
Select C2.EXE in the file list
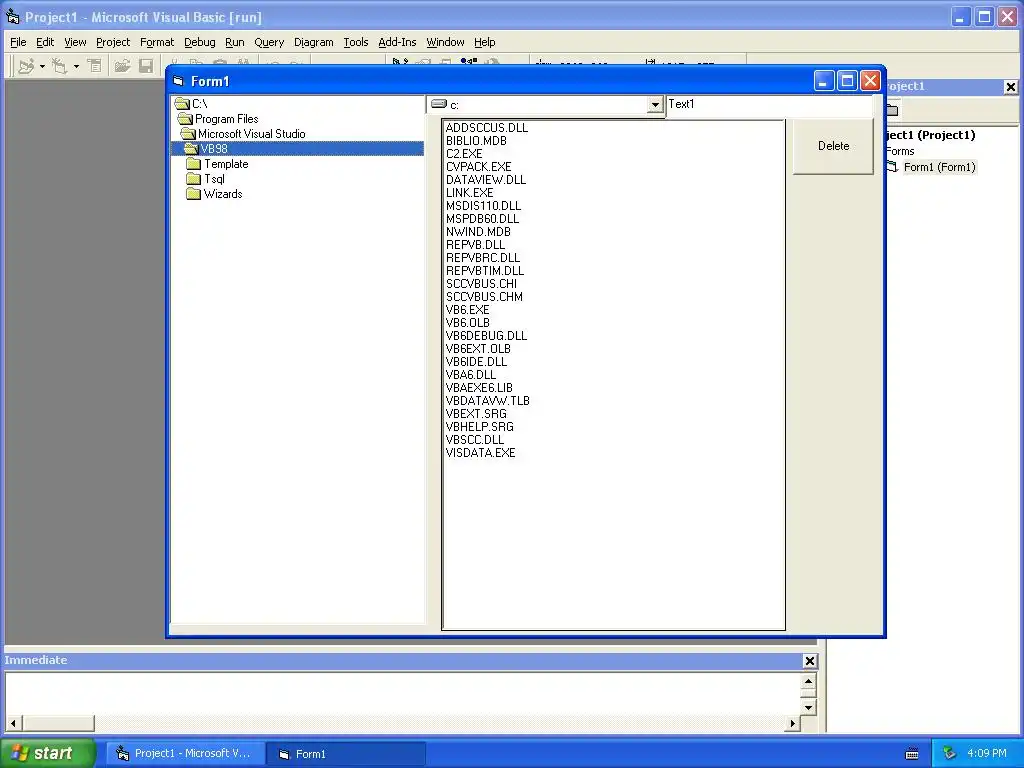coord(464,154)
